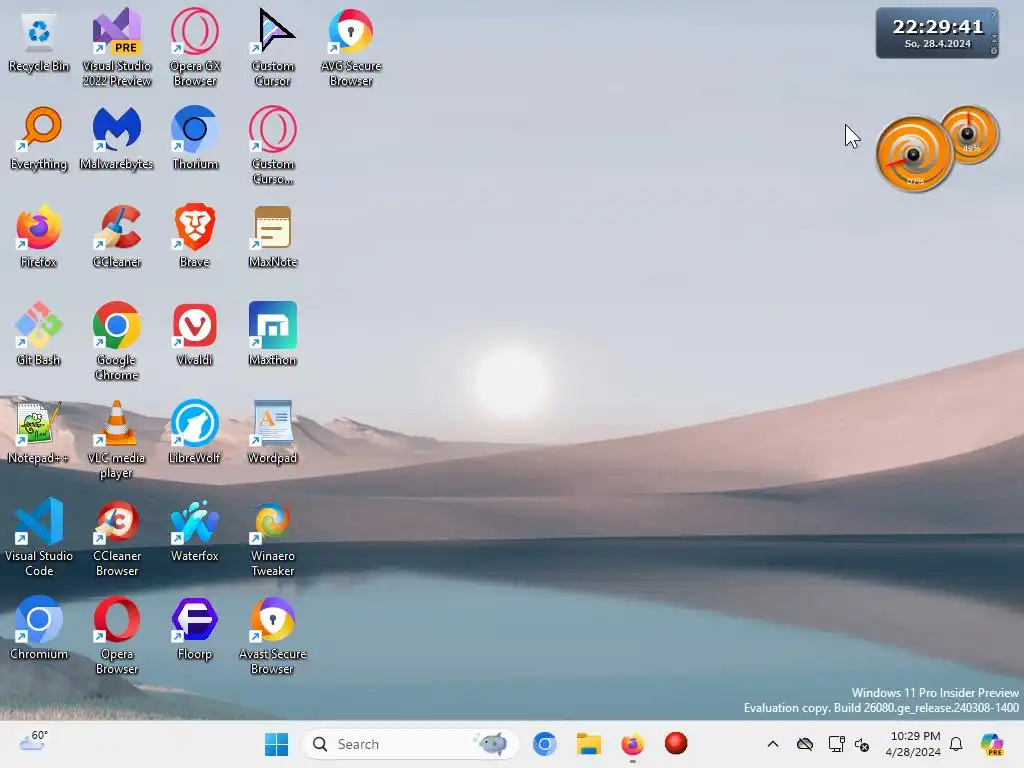Viewport: 1024px width, 768px height.
Task: Select the LibreWolf desktop icon
Action: [x=195, y=432]
